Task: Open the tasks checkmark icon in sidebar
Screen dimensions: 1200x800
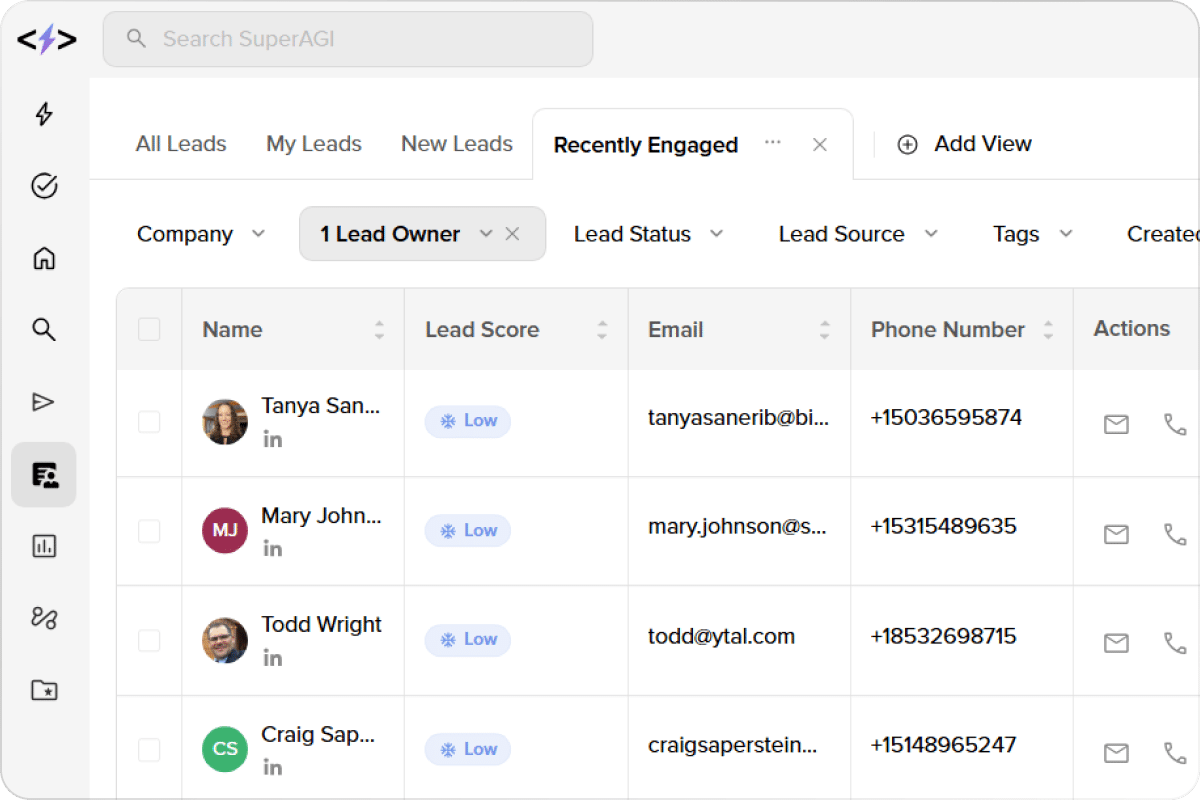Action: 44,186
